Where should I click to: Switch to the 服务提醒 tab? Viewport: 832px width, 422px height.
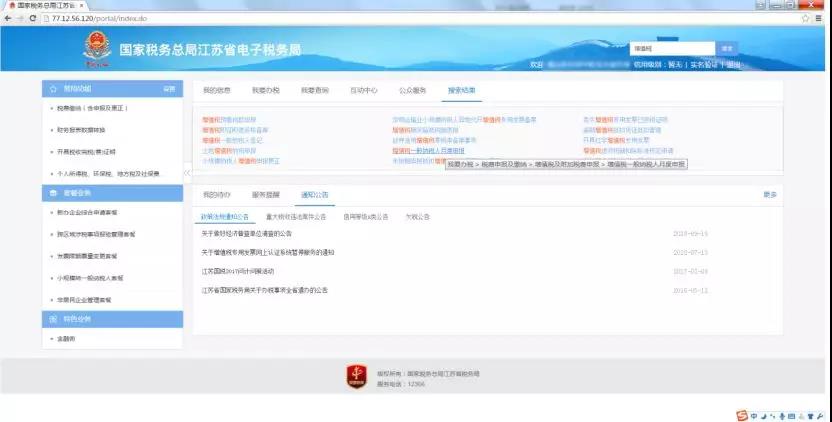(265, 195)
